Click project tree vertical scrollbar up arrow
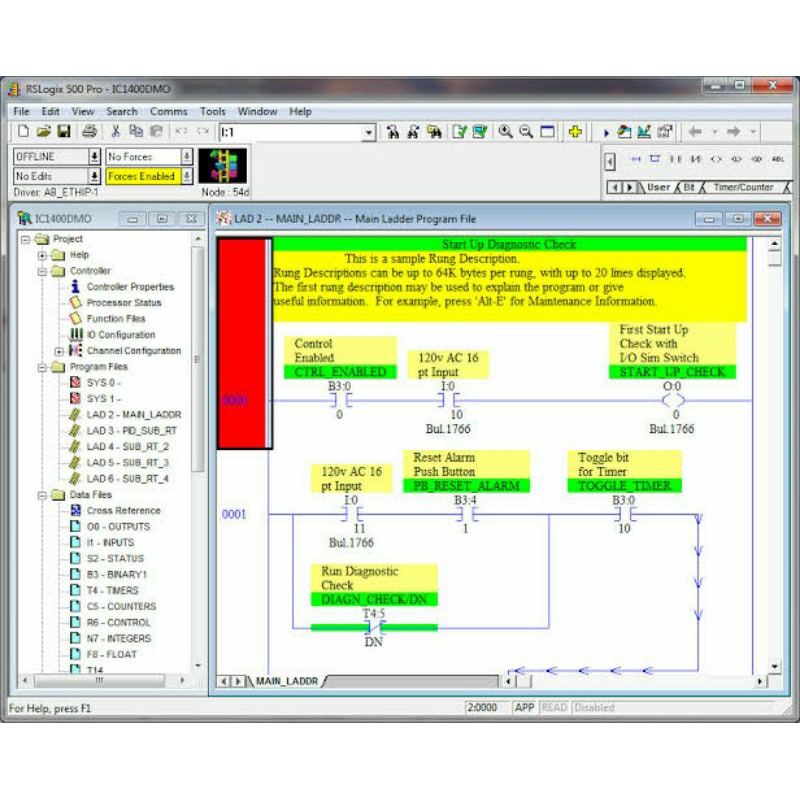 (x=198, y=239)
